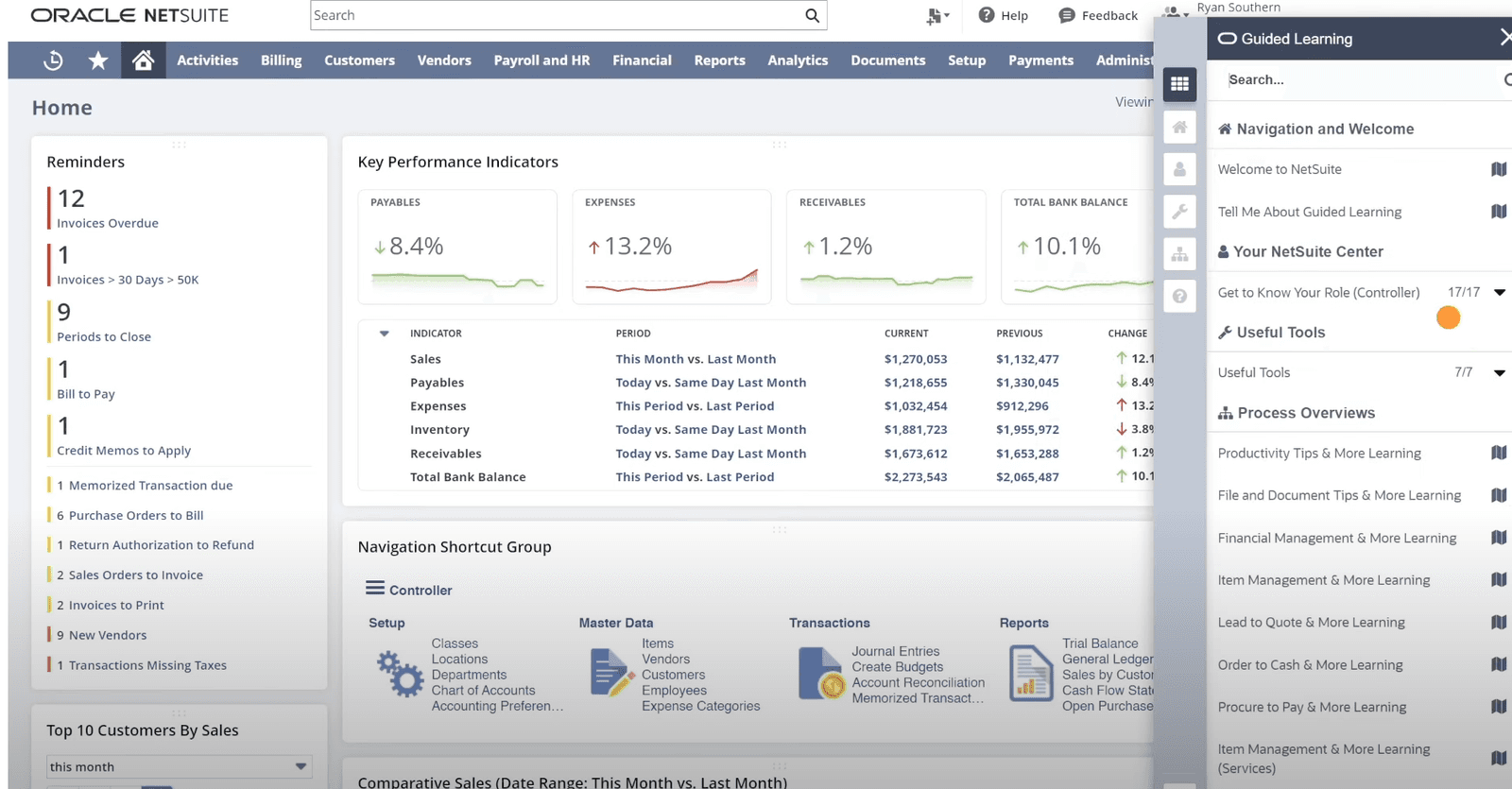Viewport: 1512px width, 789px height.
Task: Open the Payroll and HR menu
Action: click(541, 60)
